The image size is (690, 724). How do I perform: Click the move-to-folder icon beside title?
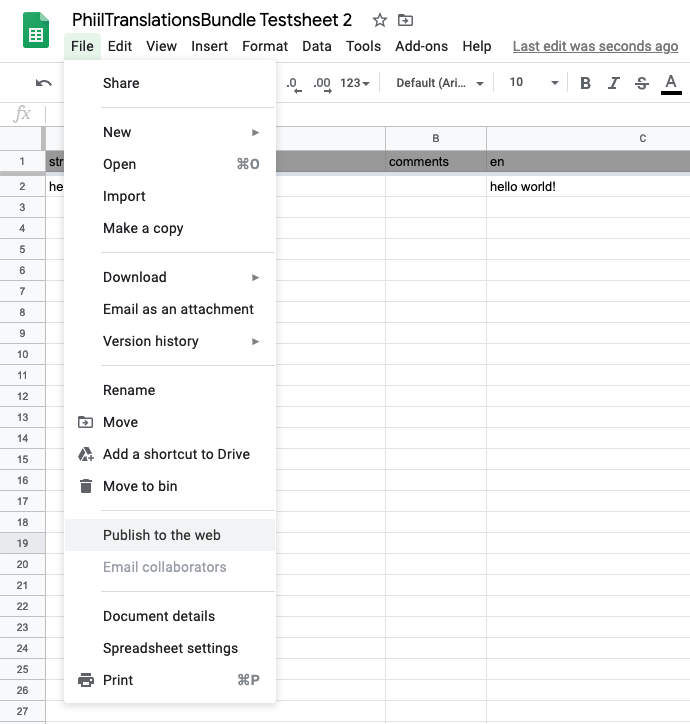coord(406,20)
